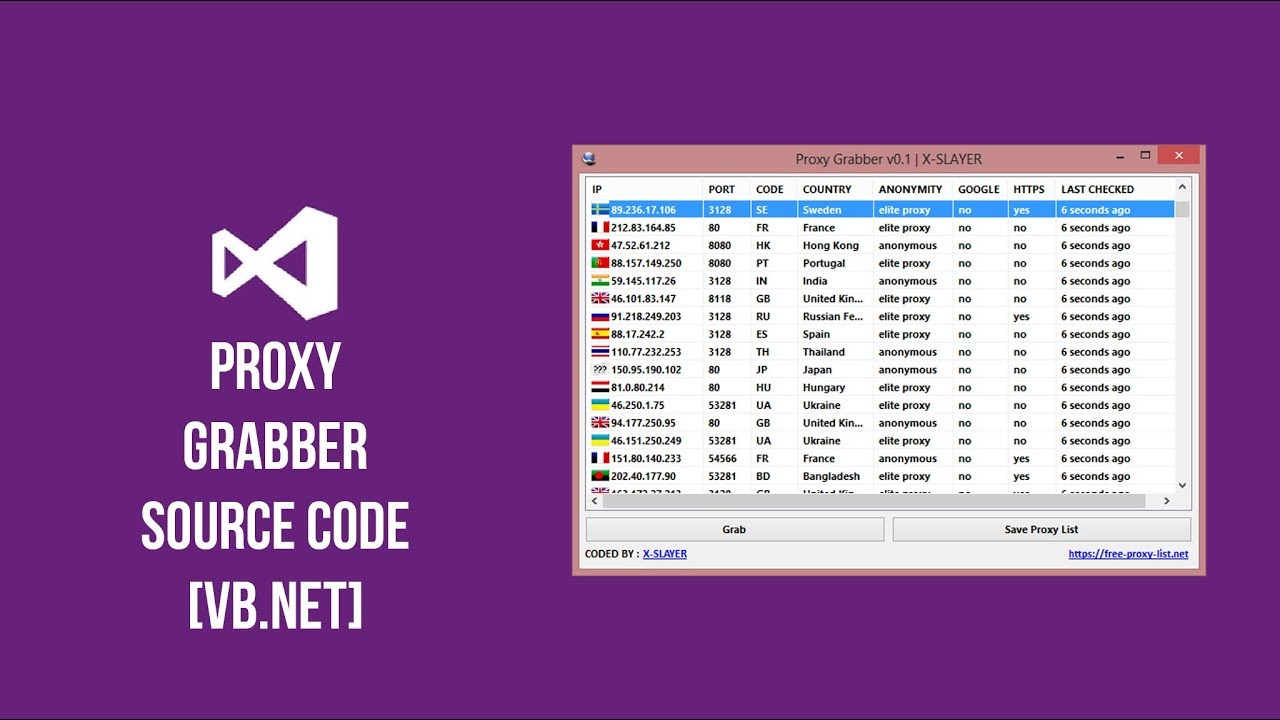
Task: Open the X-SLAYER coder link
Action: (x=665, y=553)
